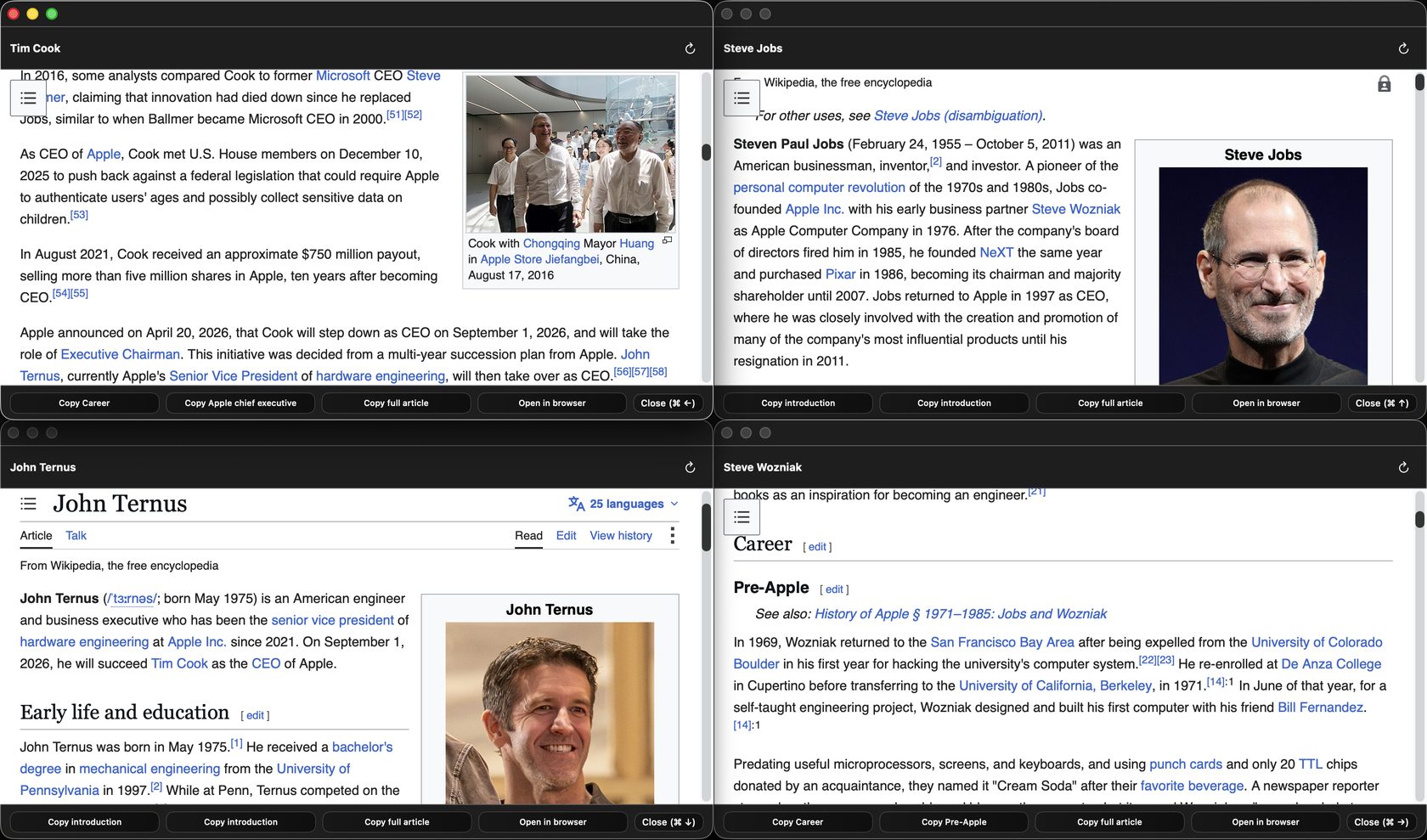Edit the Pre-Apple section
The width and height of the screenshot is (1427, 840).
pos(834,589)
